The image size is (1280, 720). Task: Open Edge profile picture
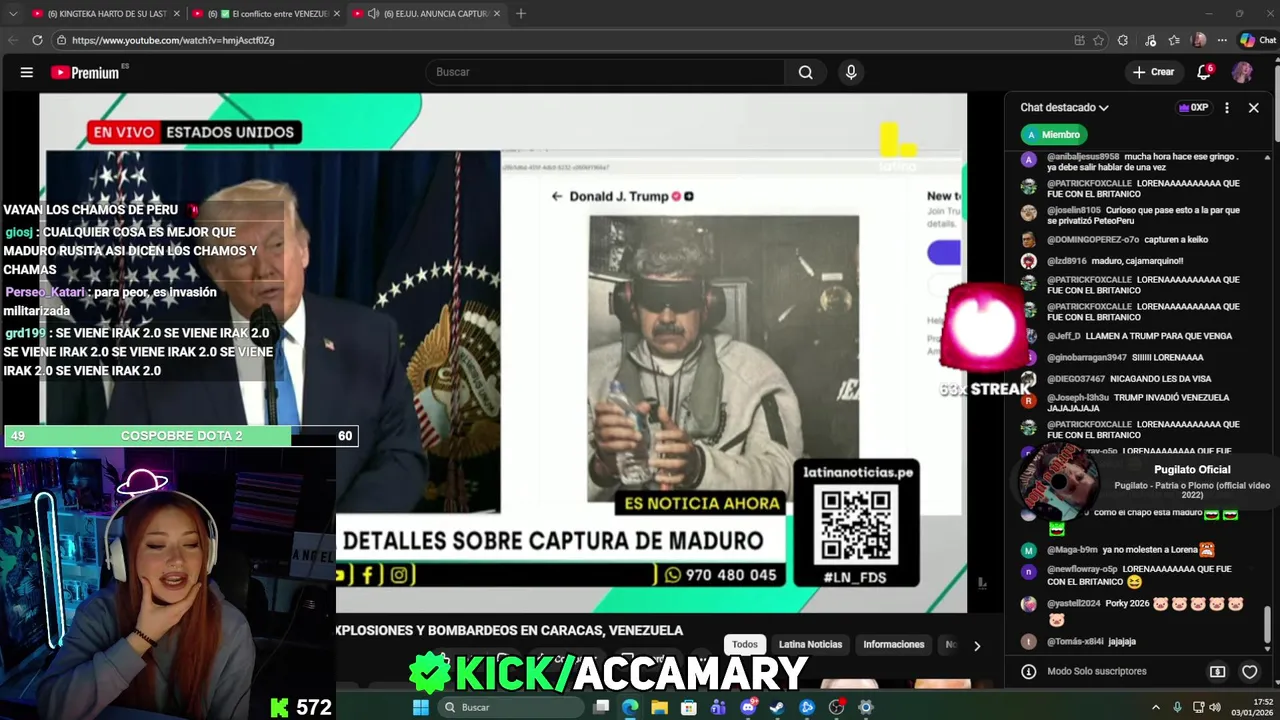point(1199,40)
